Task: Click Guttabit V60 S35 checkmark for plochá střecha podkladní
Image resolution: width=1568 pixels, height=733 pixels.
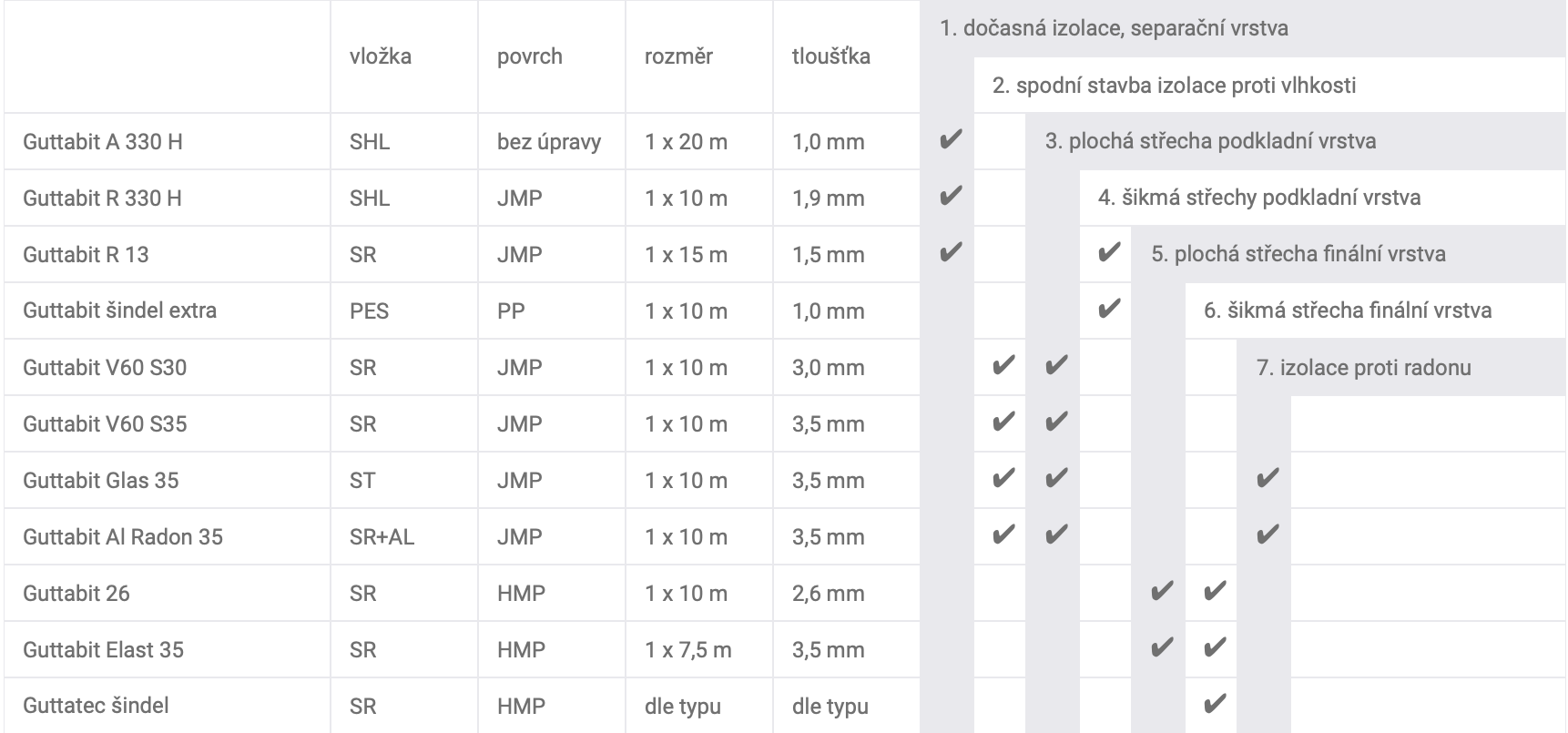Action: (x=1055, y=422)
